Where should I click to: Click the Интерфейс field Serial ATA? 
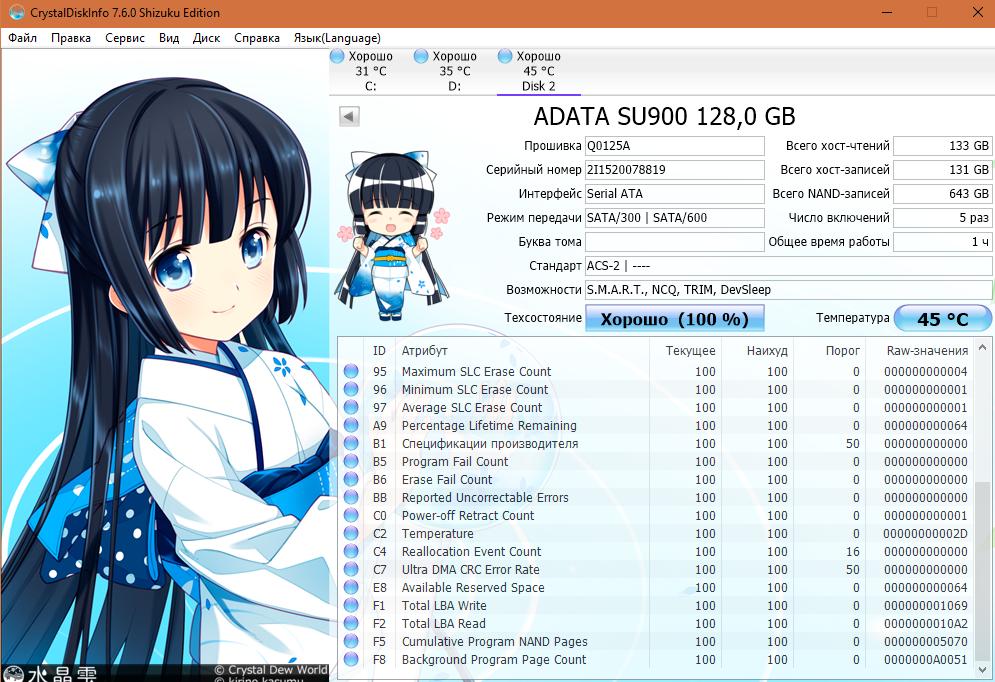pos(675,193)
